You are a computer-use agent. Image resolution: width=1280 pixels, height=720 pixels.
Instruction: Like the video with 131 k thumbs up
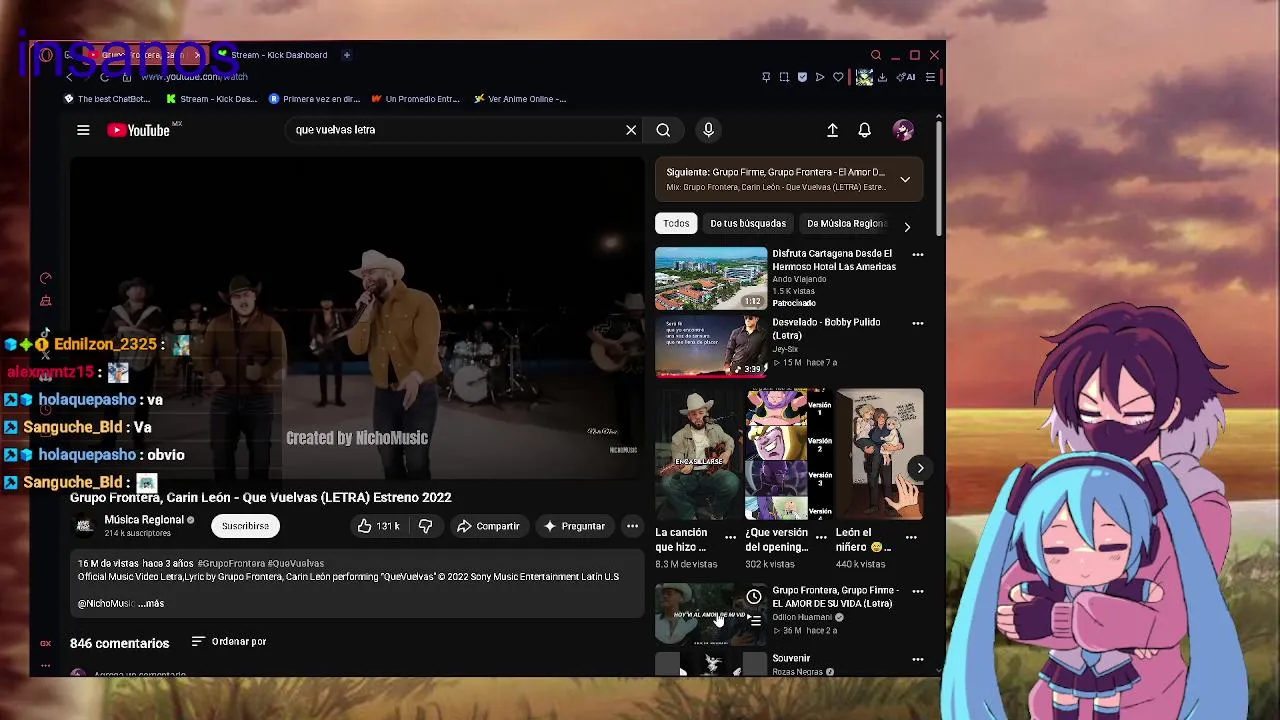(378, 526)
